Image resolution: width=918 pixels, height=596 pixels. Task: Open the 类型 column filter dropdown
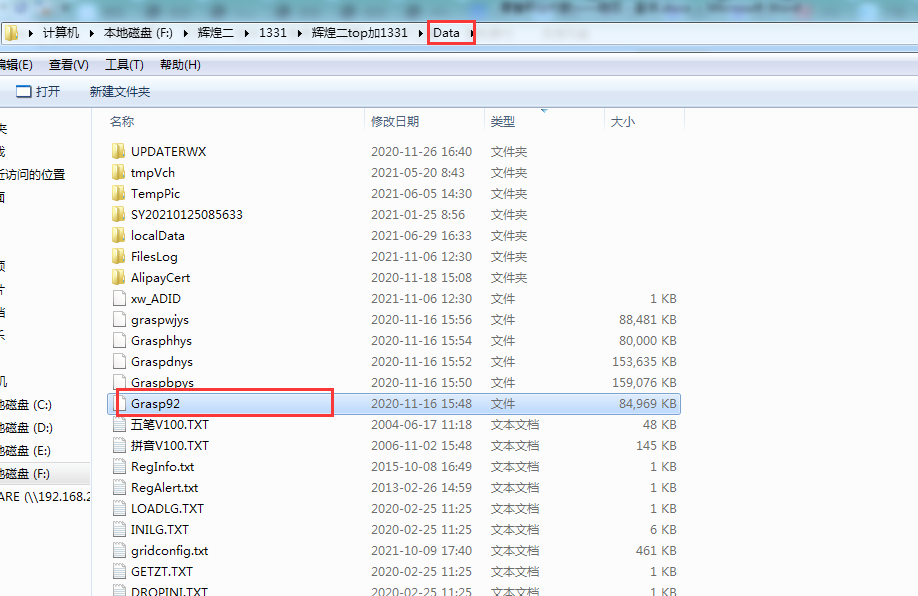(x=542, y=113)
